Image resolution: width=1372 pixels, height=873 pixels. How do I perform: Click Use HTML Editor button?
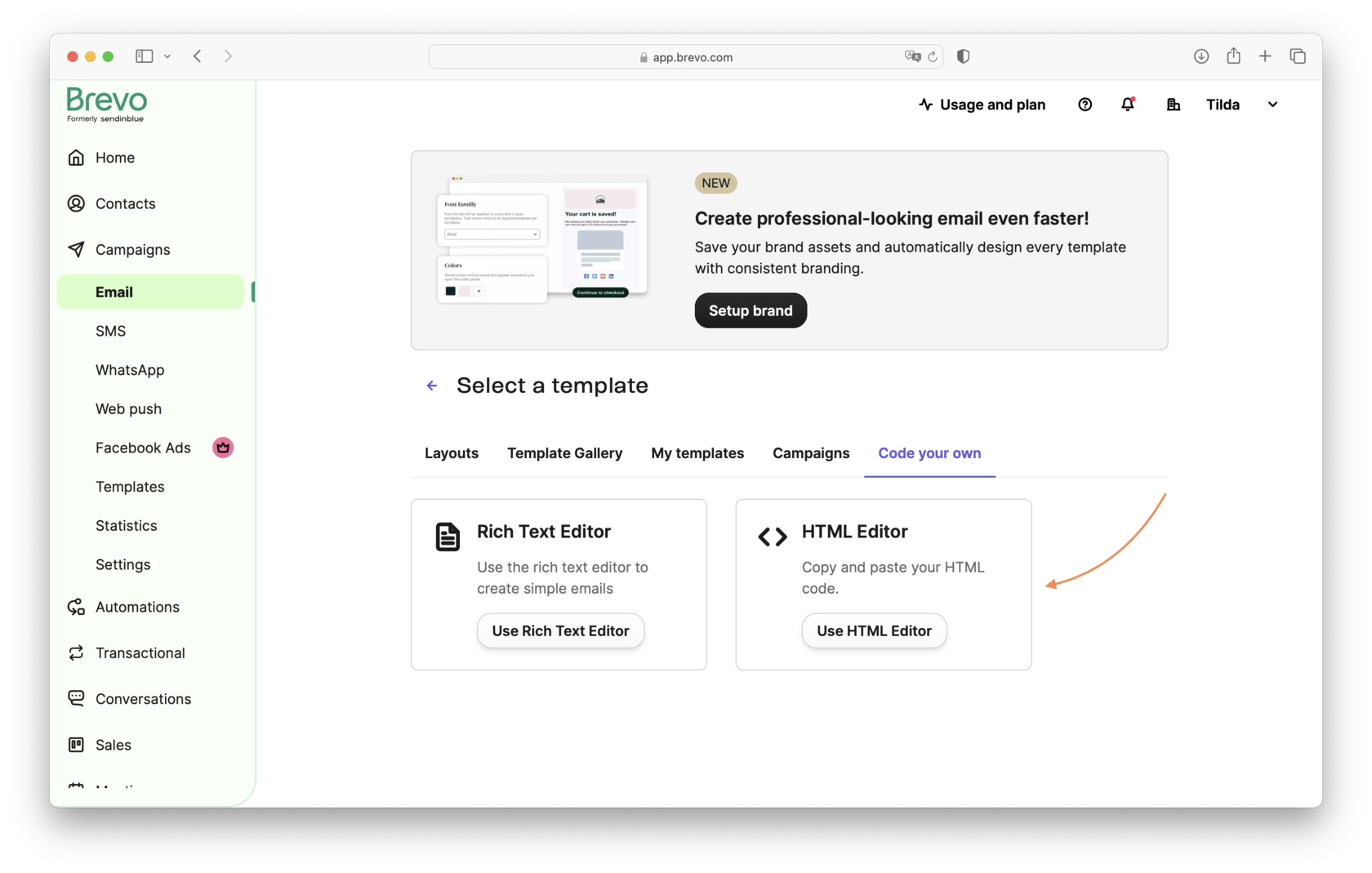click(x=874, y=630)
